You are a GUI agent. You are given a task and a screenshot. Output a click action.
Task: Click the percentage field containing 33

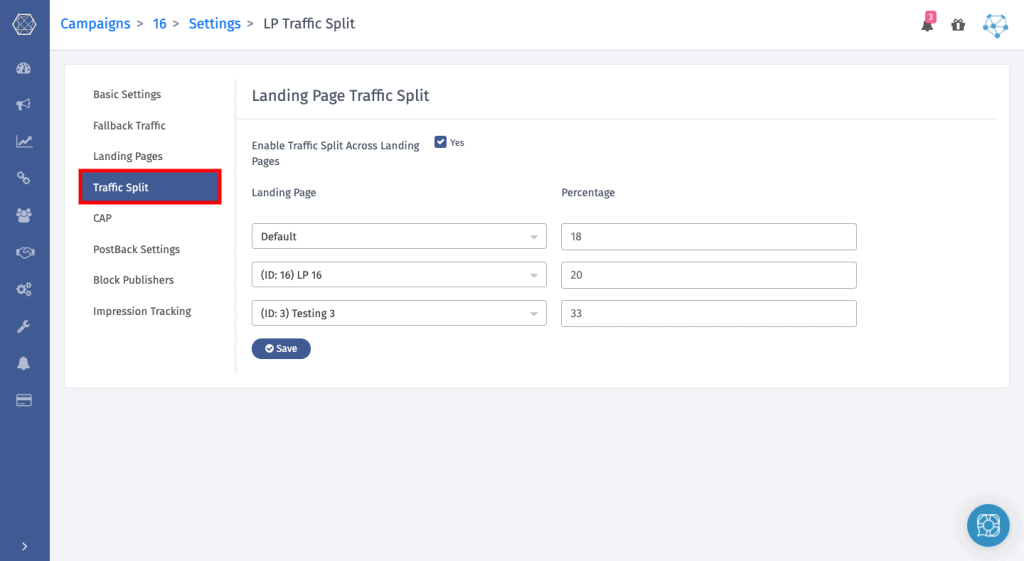click(x=708, y=313)
